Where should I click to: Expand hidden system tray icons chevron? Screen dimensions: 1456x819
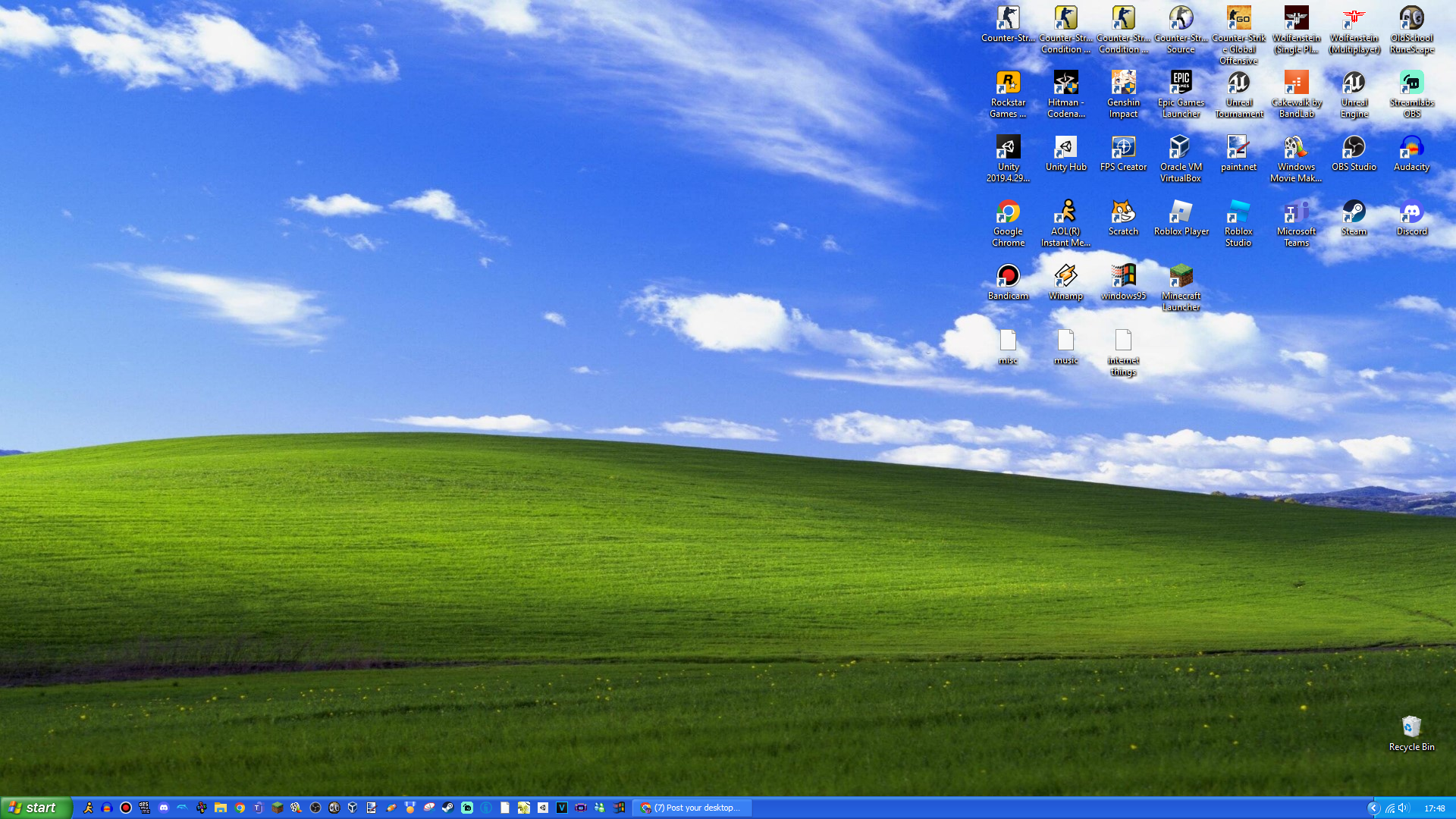click(1373, 808)
